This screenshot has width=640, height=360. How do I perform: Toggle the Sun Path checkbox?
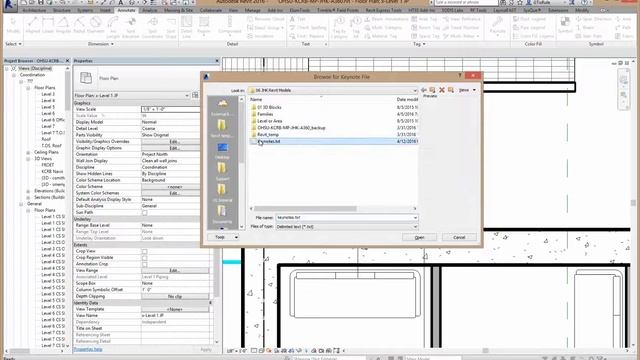[144, 213]
